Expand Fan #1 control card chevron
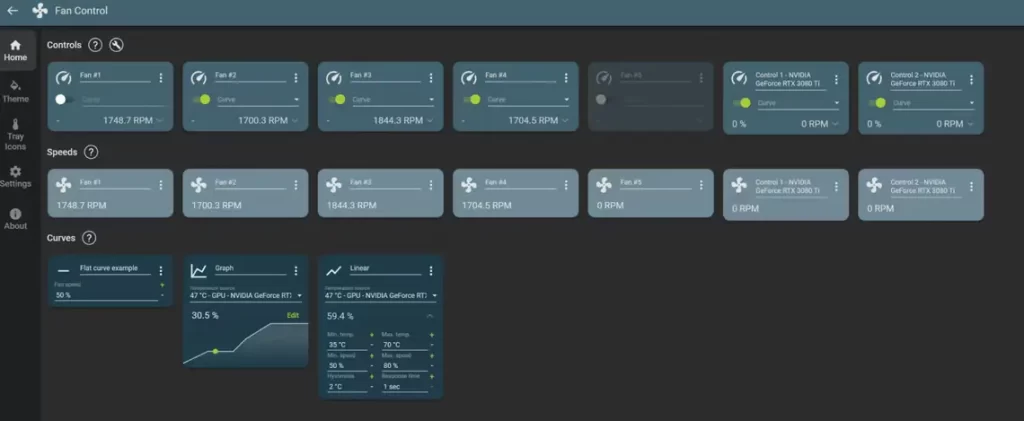This screenshot has height=421, width=1024. pos(160,121)
